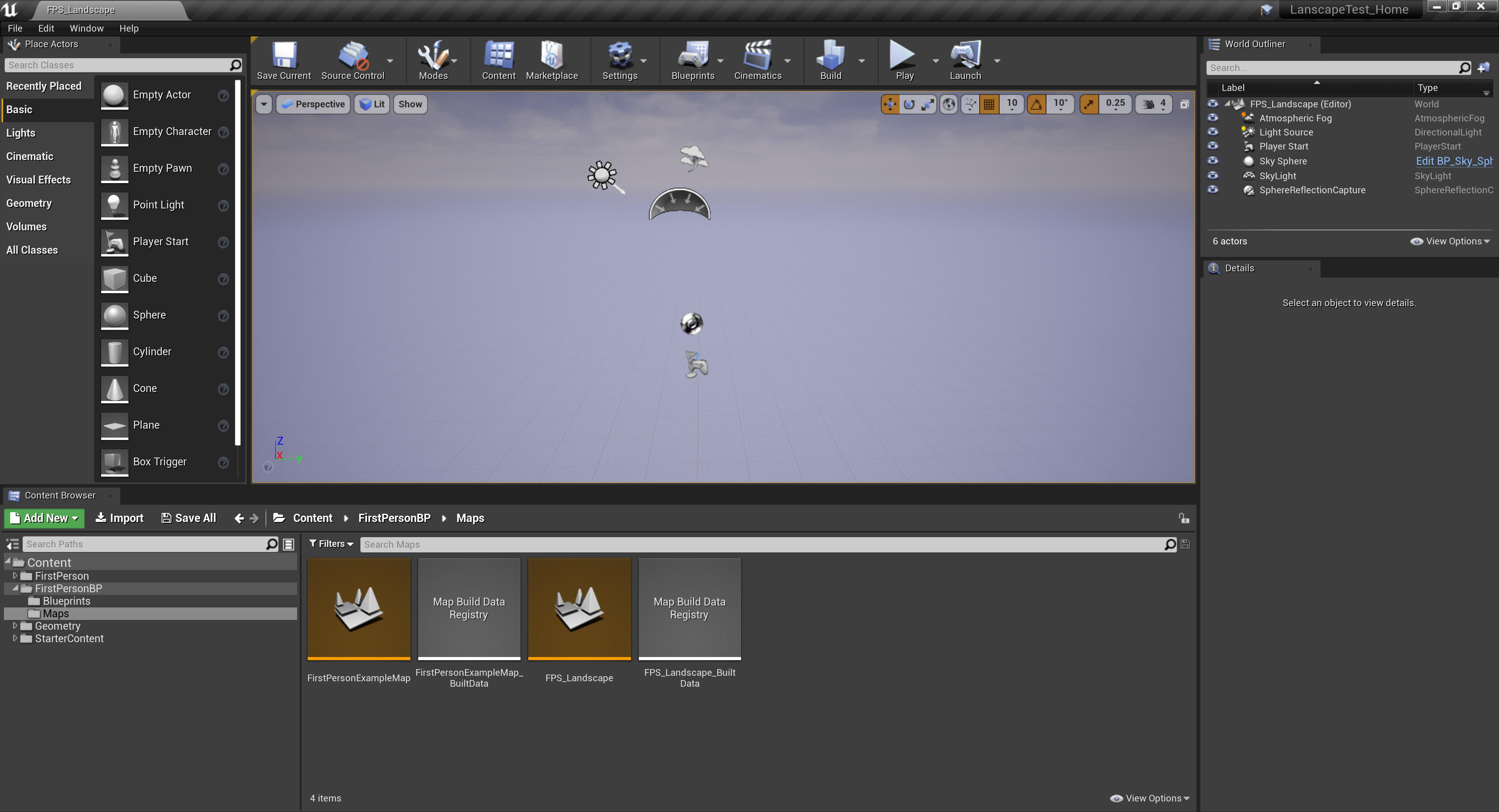Toggle grid snapping in viewport toolbar
Image resolution: width=1499 pixels, height=812 pixels.
(x=989, y=104)
